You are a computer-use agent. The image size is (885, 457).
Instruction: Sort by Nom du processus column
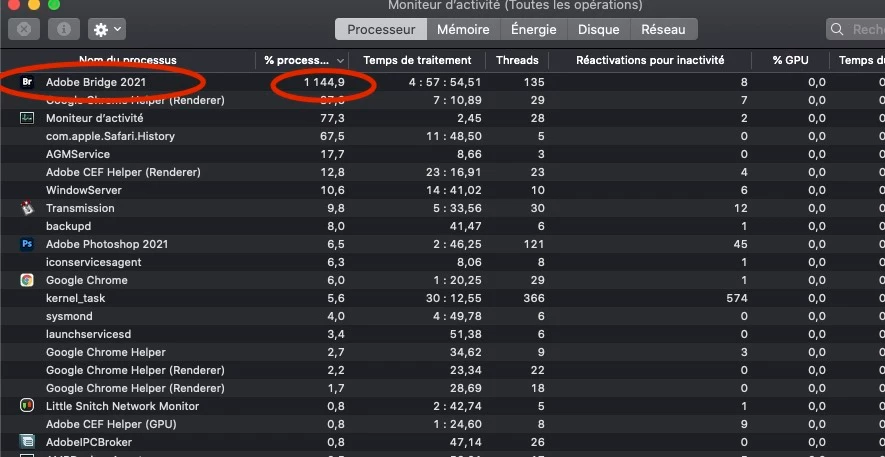click(x=128, y=60)
